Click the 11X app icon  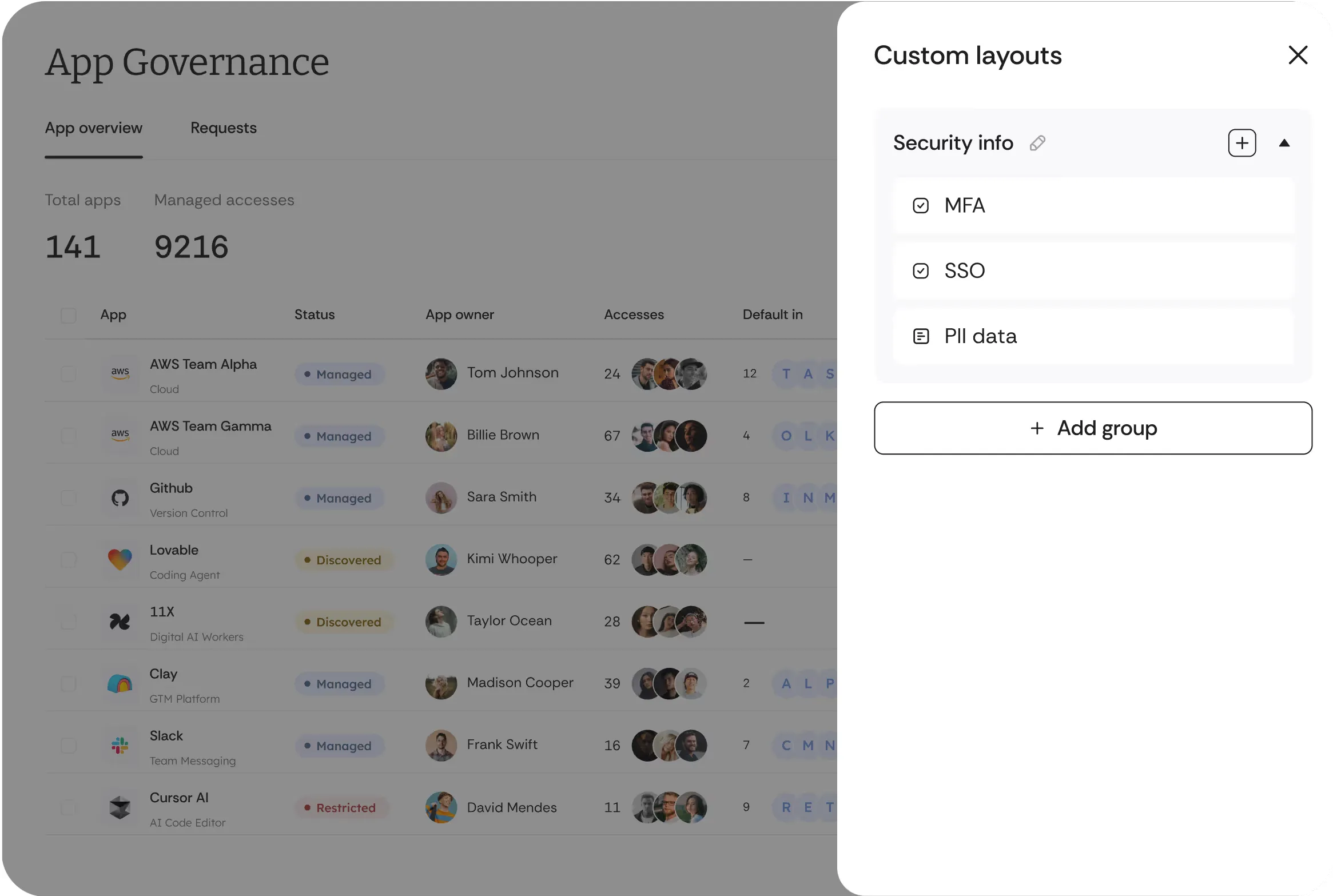120,622
